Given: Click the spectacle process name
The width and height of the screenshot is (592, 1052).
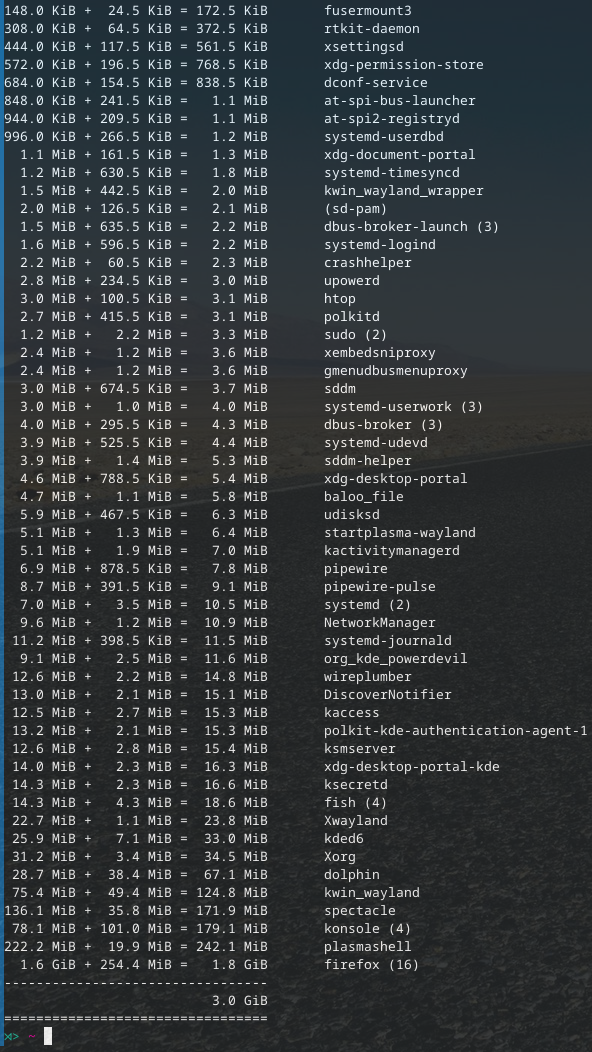Looking at the screenshot, I should (360, 910).
